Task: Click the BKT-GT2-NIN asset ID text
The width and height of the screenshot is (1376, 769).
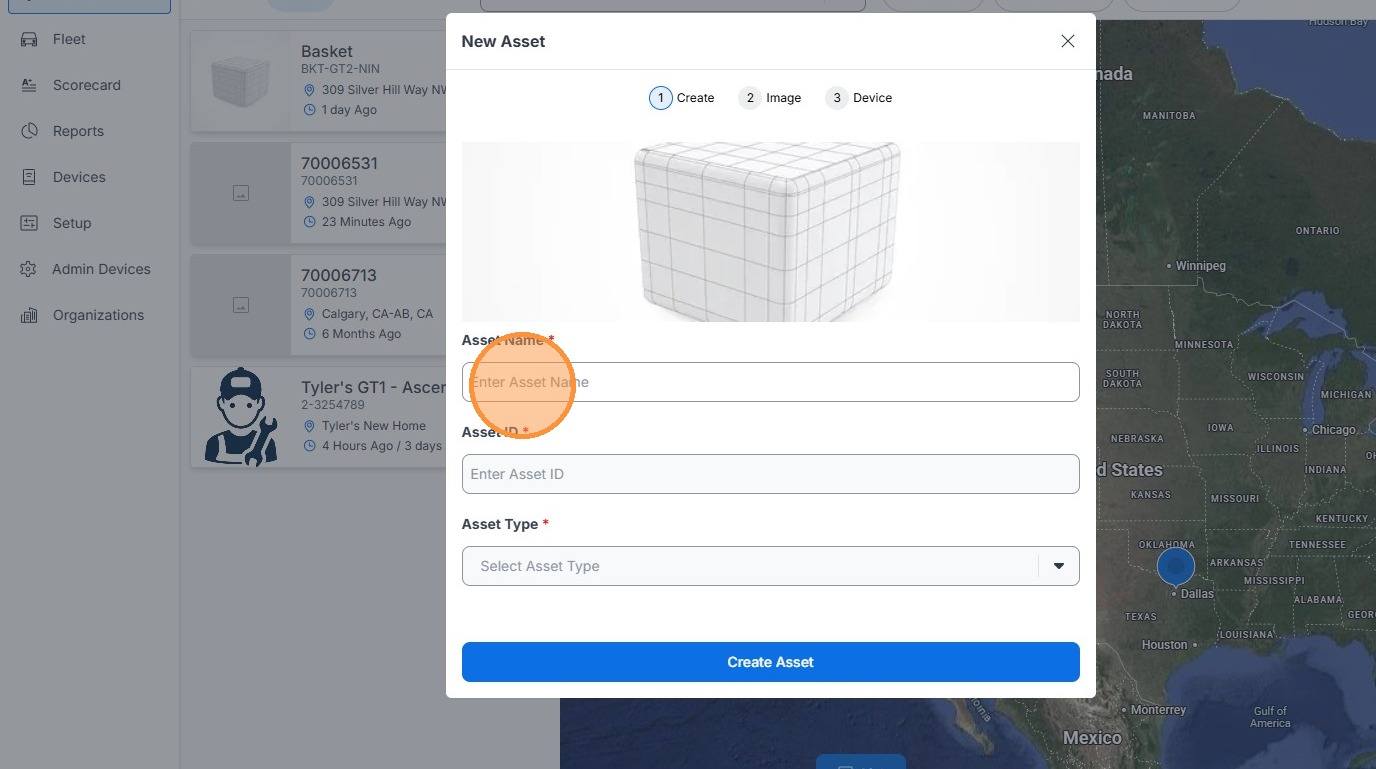Action: coord(340,69)
